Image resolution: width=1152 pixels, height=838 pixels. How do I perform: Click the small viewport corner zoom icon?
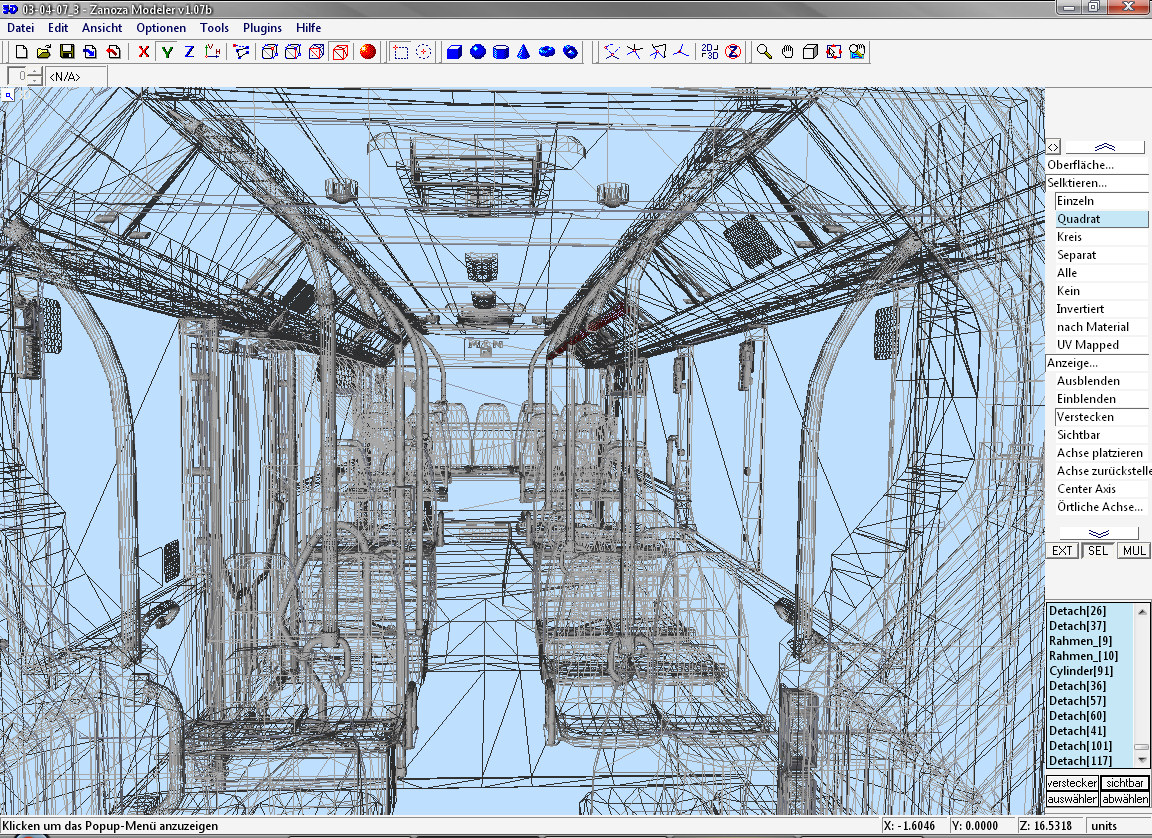pyautogui.click(x=7, y=95)
